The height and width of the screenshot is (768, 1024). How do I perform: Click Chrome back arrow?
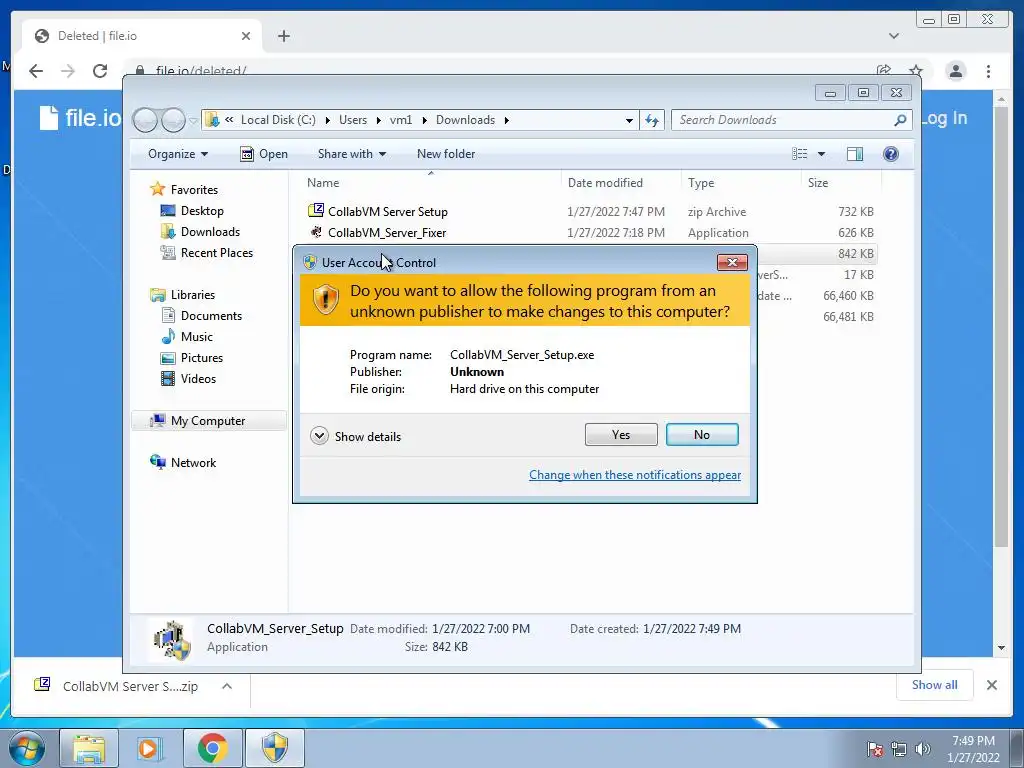36,71
